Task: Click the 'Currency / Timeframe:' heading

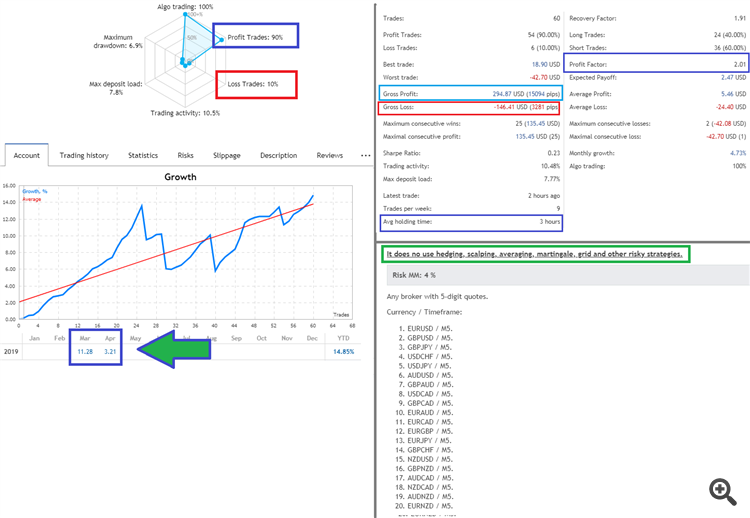Action: 424,312
